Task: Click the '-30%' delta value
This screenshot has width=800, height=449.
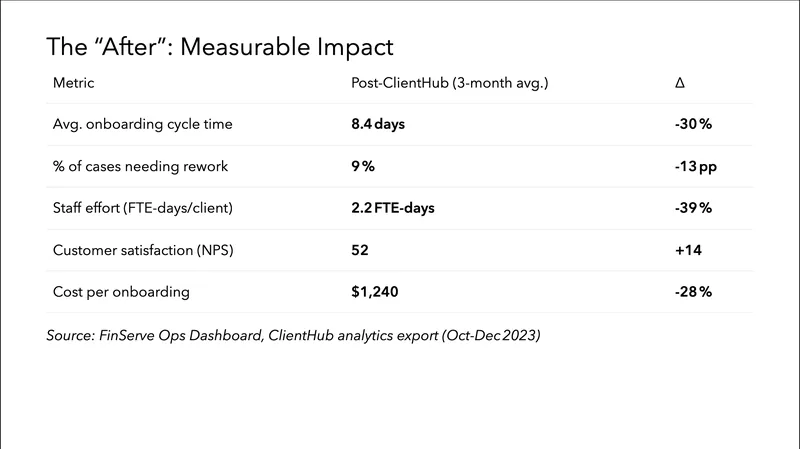Action: click(693, 124)
